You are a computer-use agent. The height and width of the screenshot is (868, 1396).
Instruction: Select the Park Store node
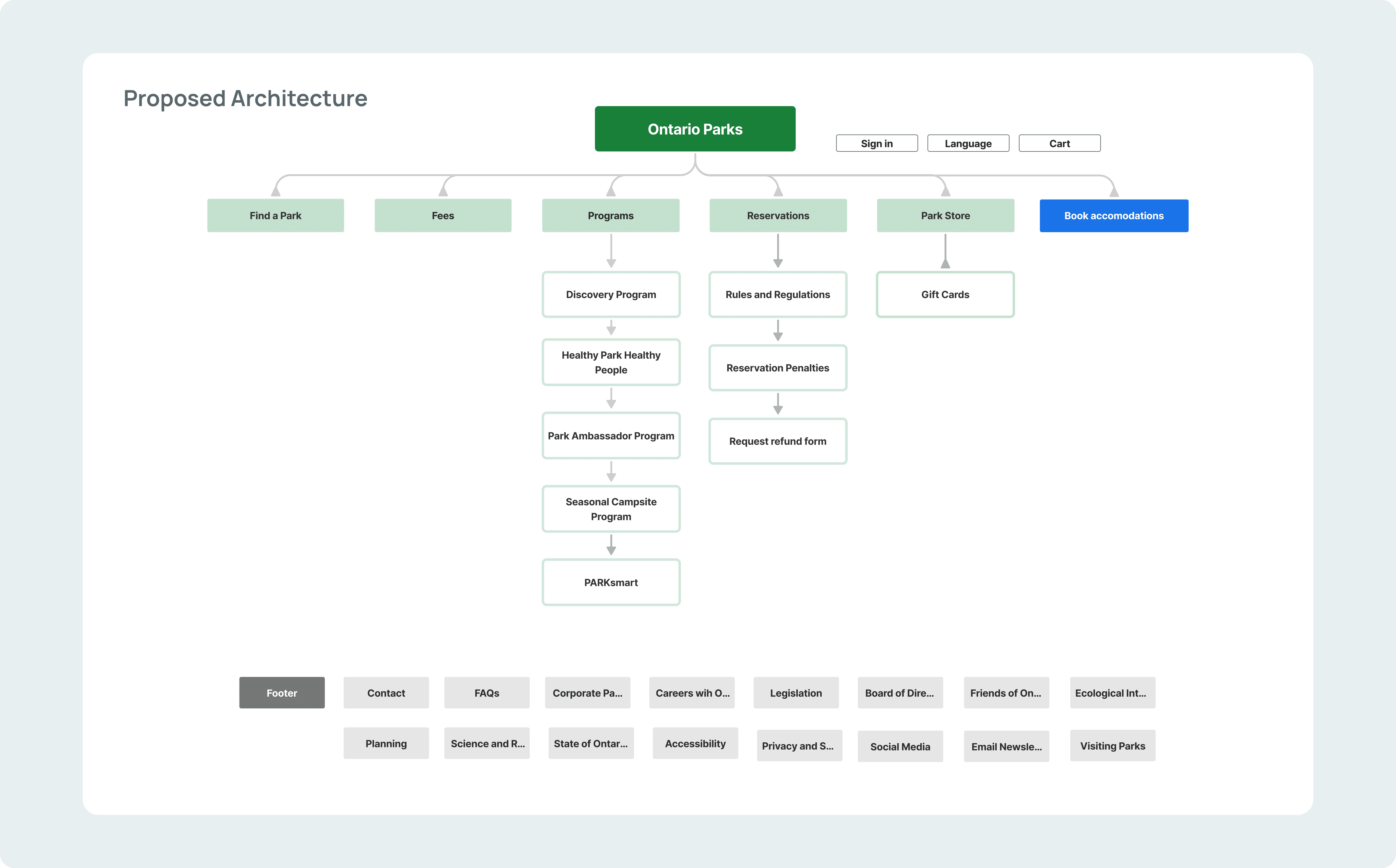pyautogui.click(x=945, y=216)
